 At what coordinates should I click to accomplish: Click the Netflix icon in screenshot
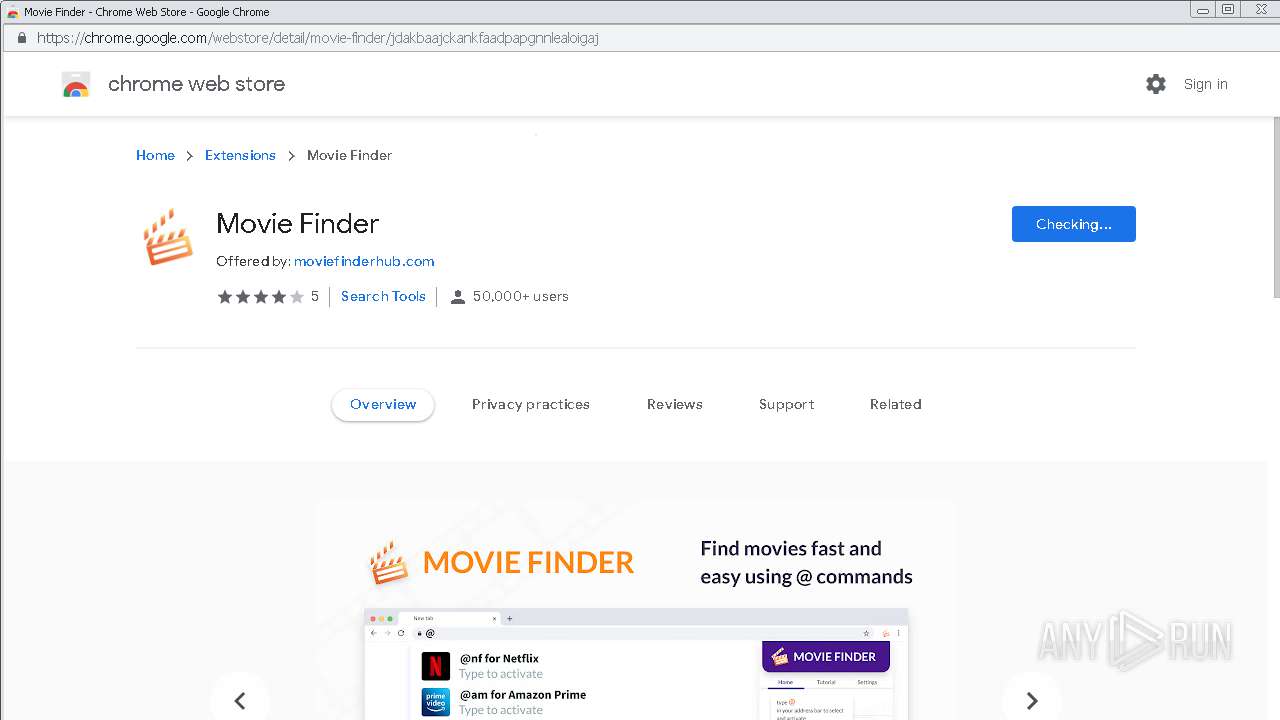[x=436, y=666]
